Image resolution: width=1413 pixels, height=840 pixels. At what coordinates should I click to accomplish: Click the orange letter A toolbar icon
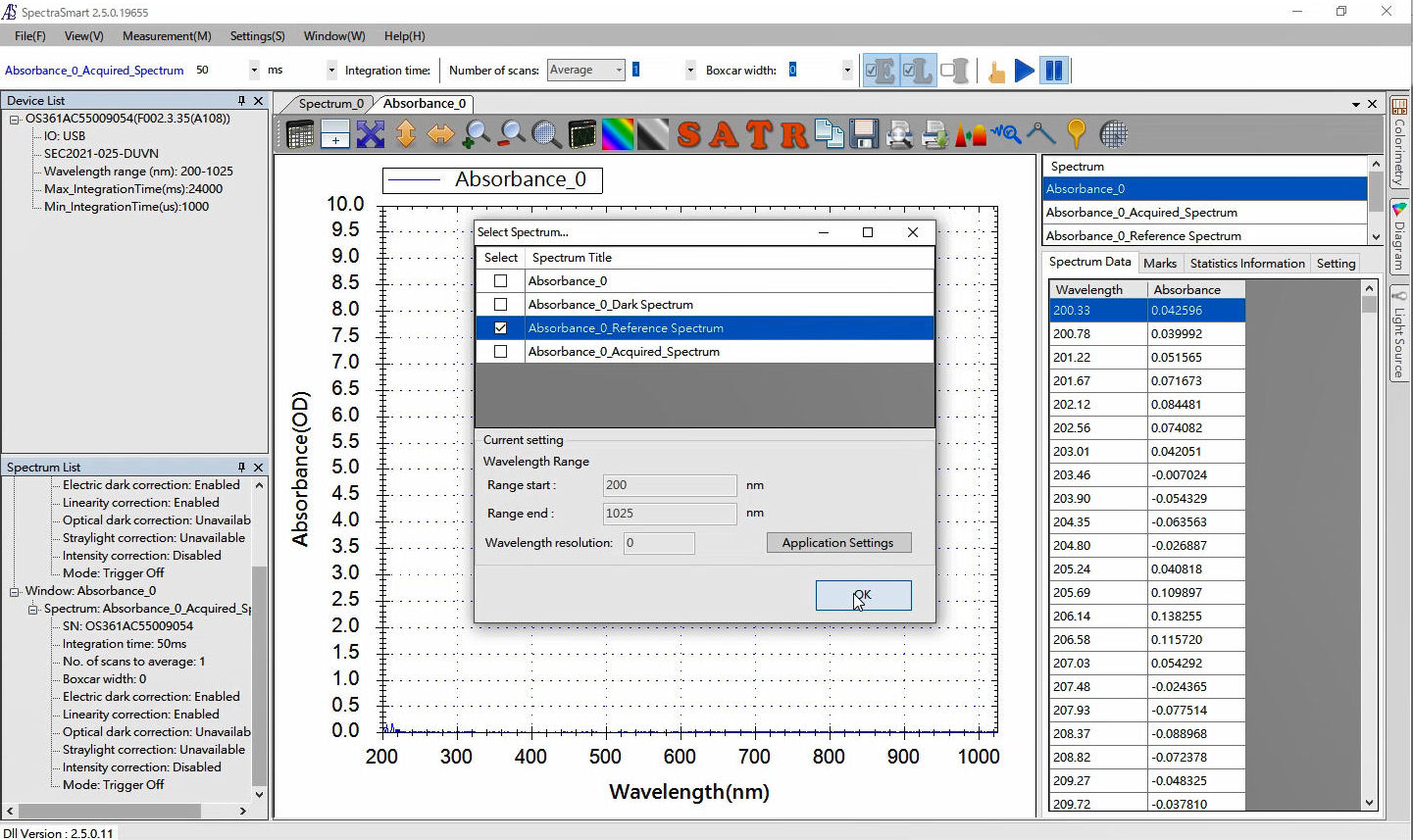pos(724,134)
